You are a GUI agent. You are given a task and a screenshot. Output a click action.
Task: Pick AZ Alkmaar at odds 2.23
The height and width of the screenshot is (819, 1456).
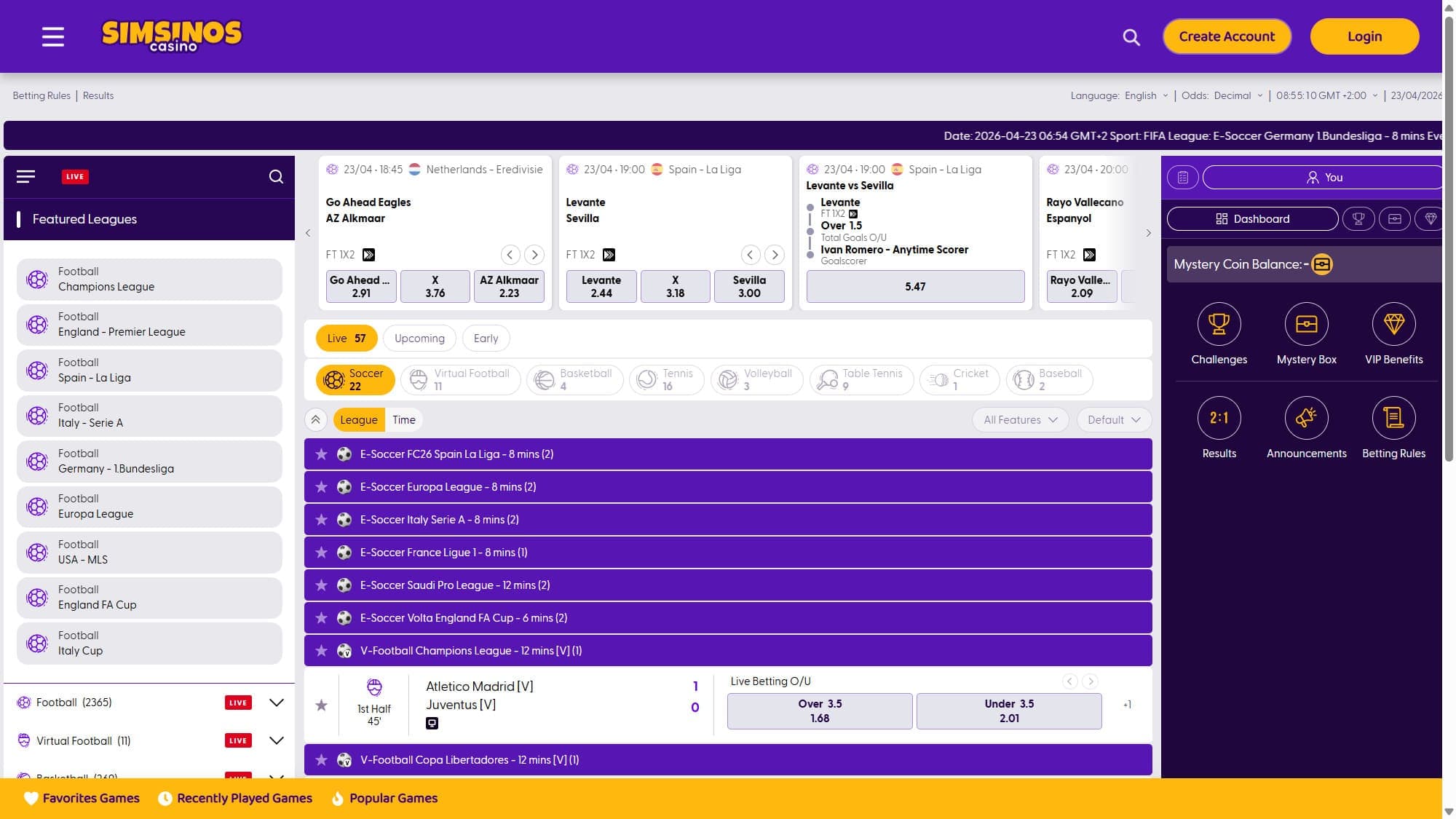click(x=509, y=286)
